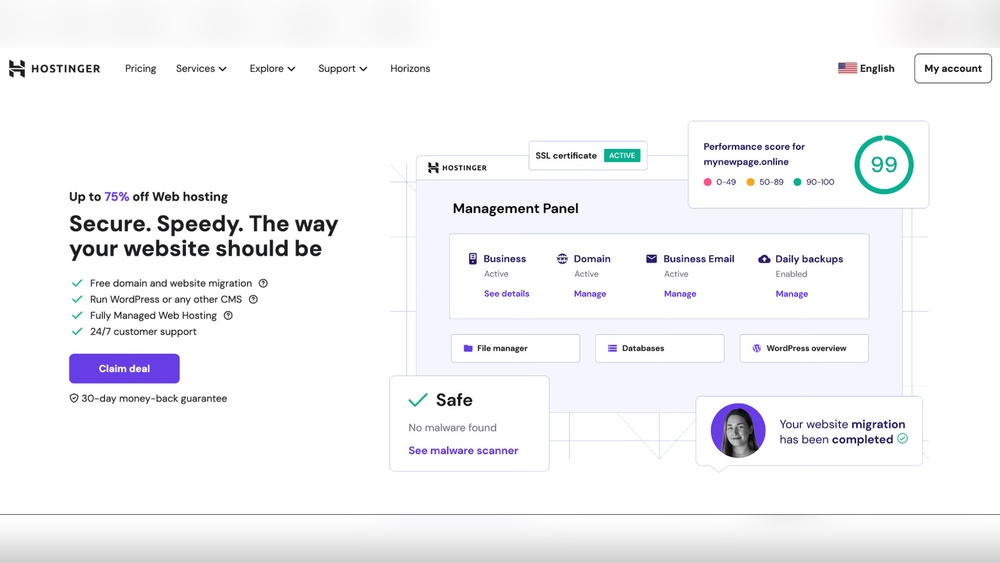The height and width of the screenshot is (563, 1000).
Task: Click the green Safe checkmark icon
Action: click(418, 400)
